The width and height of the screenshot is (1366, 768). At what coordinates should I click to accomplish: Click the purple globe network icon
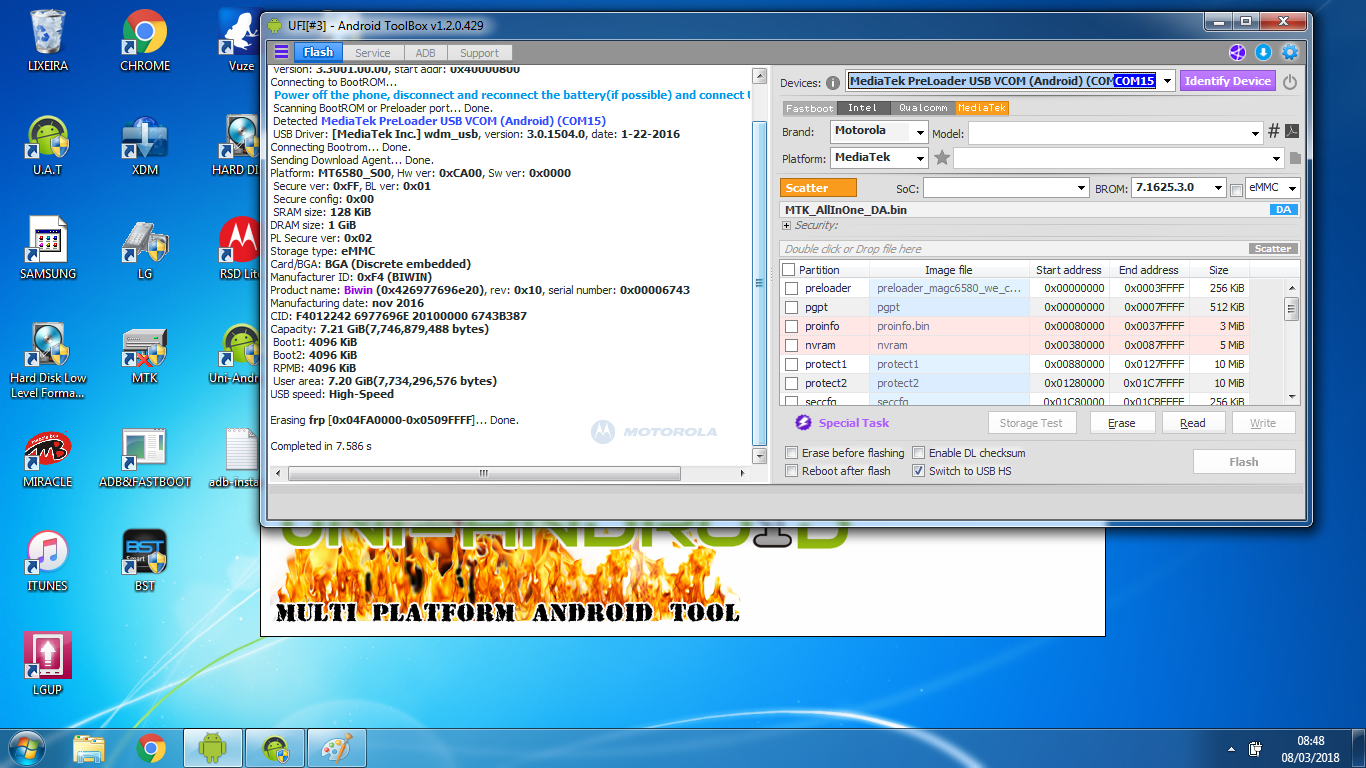[x=1237, y=52]
